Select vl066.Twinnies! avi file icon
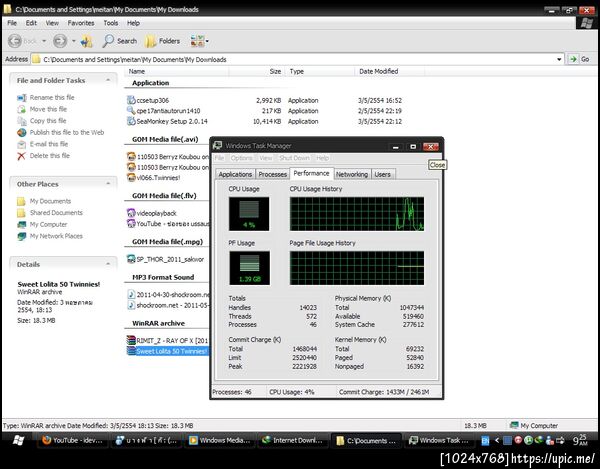Screen dimensions: 600x469 tap(131, 178)
